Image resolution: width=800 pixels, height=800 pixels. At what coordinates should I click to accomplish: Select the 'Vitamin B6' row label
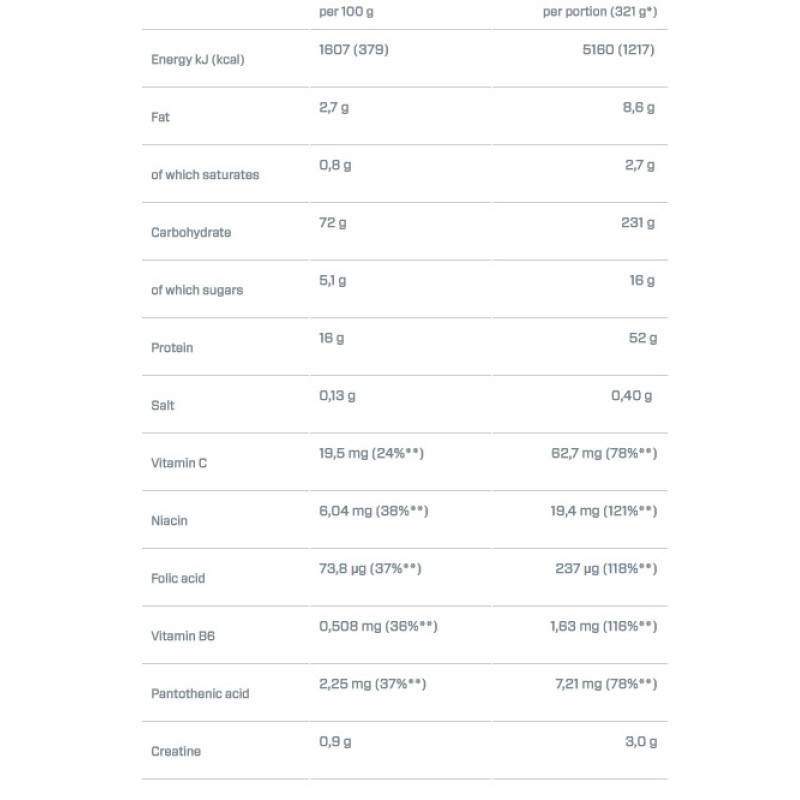[x=183, y=637]
